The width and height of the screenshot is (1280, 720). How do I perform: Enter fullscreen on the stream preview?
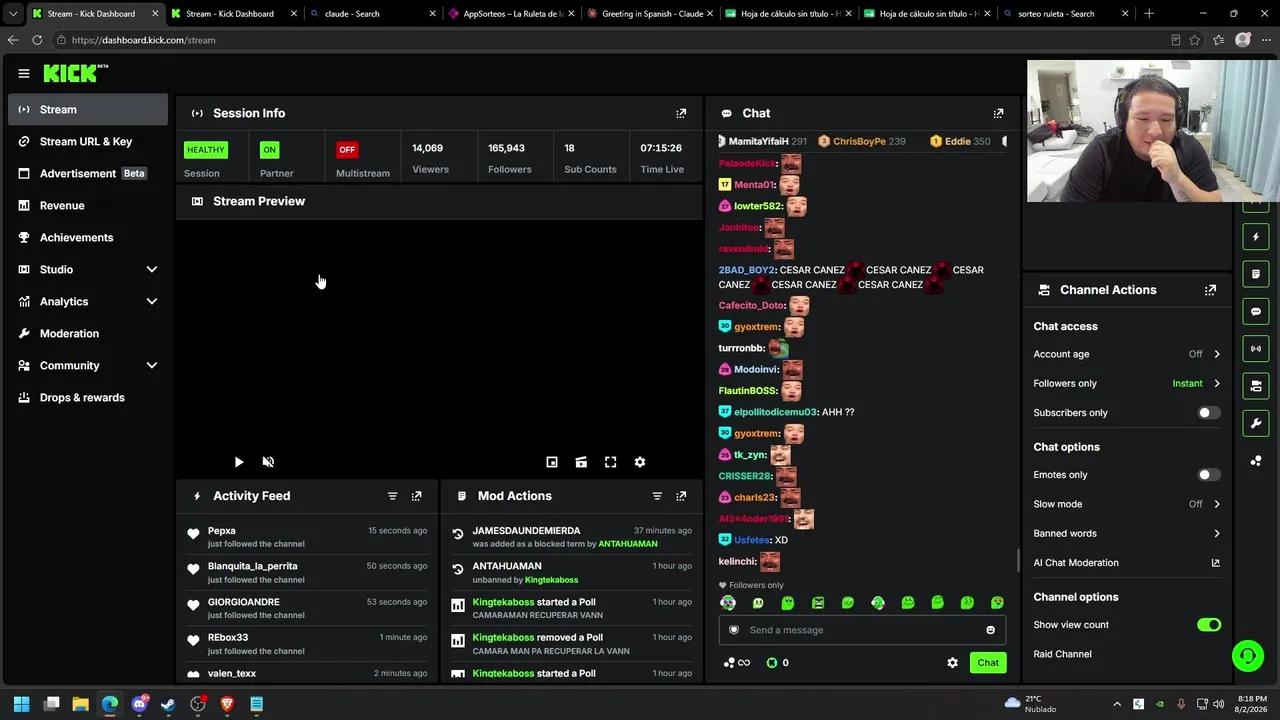[610, 462]
